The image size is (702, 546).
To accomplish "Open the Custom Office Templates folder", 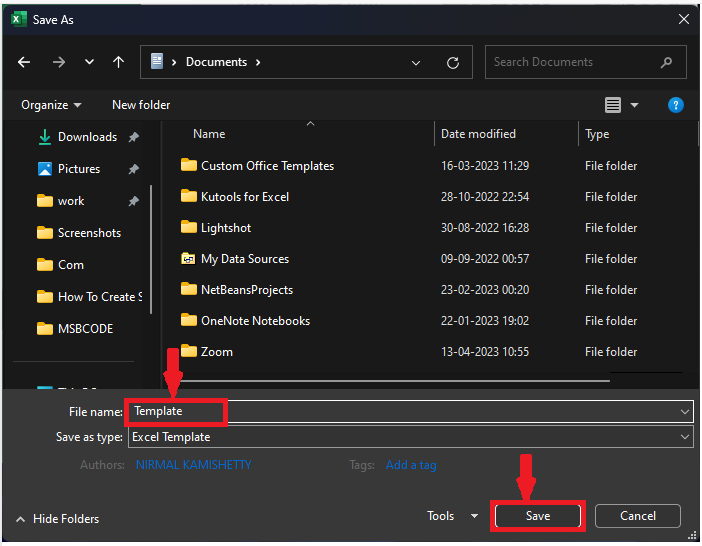I will pyautogui.click(x=267, y=166).
